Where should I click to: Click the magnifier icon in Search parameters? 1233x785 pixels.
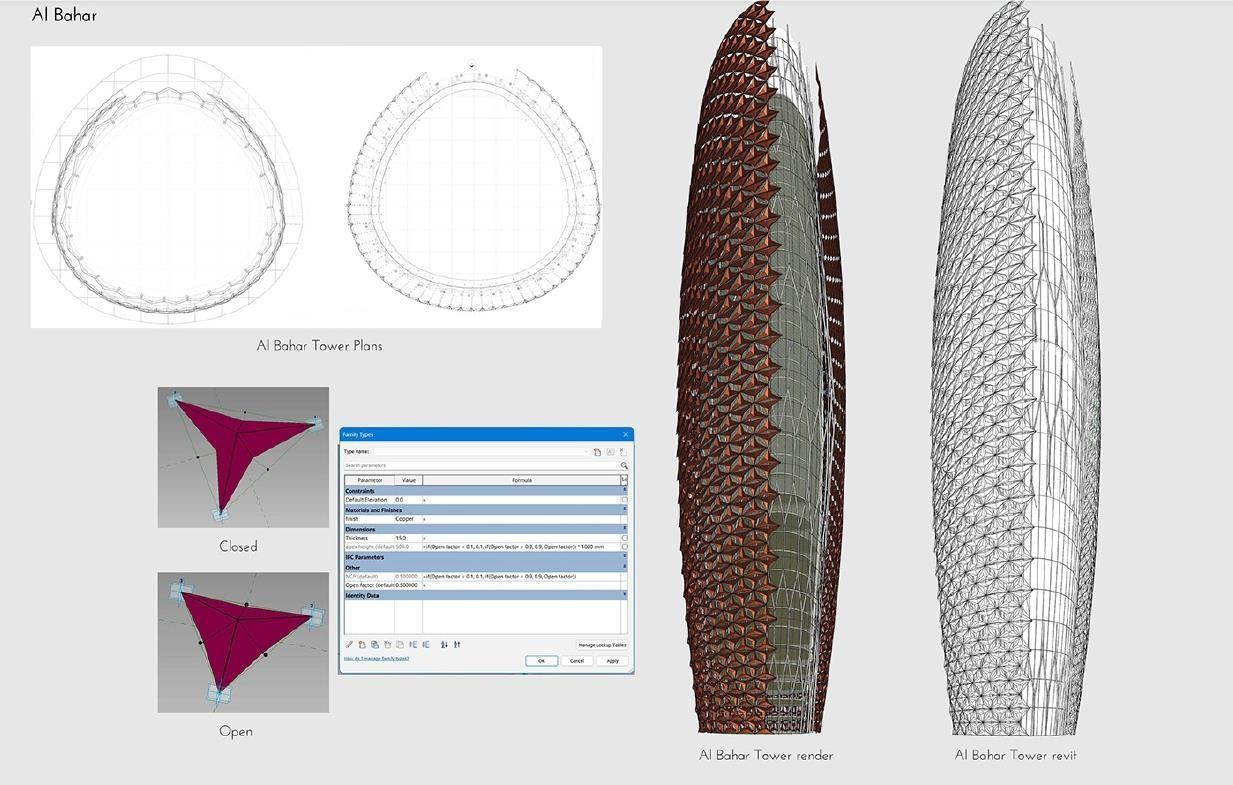(624, 466)
